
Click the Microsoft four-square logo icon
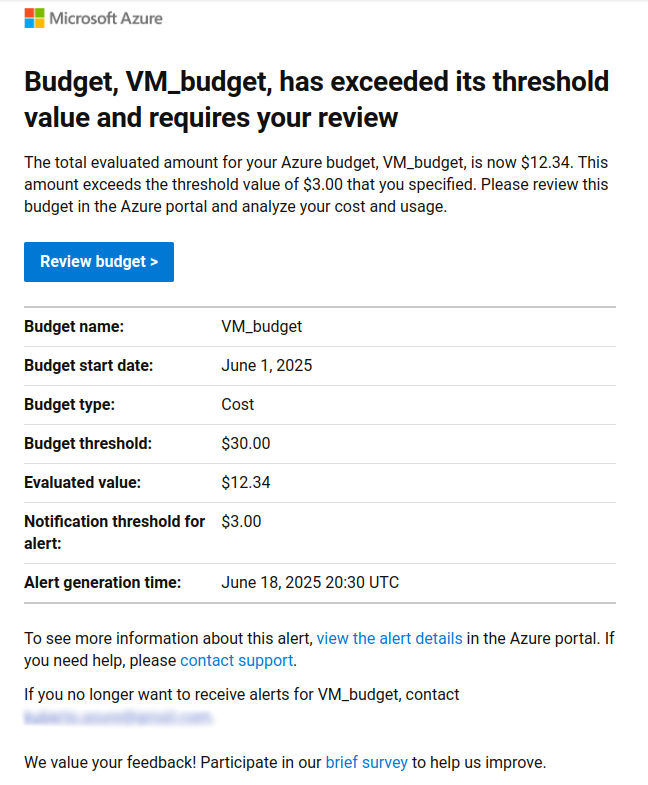click(34, 19)
